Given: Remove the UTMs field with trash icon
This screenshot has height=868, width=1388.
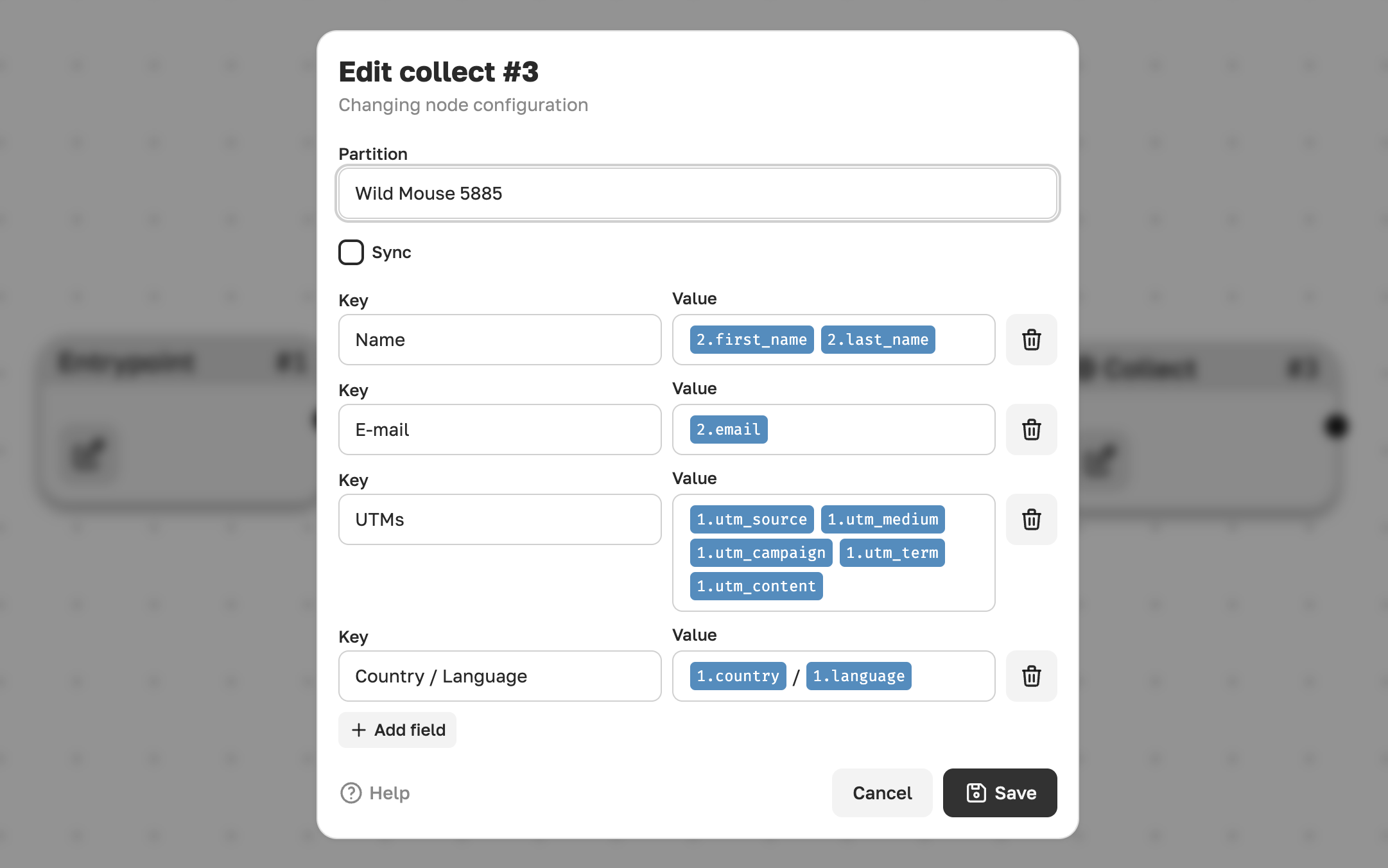Looking at the screenshot, I should (x=1031, y=519).
